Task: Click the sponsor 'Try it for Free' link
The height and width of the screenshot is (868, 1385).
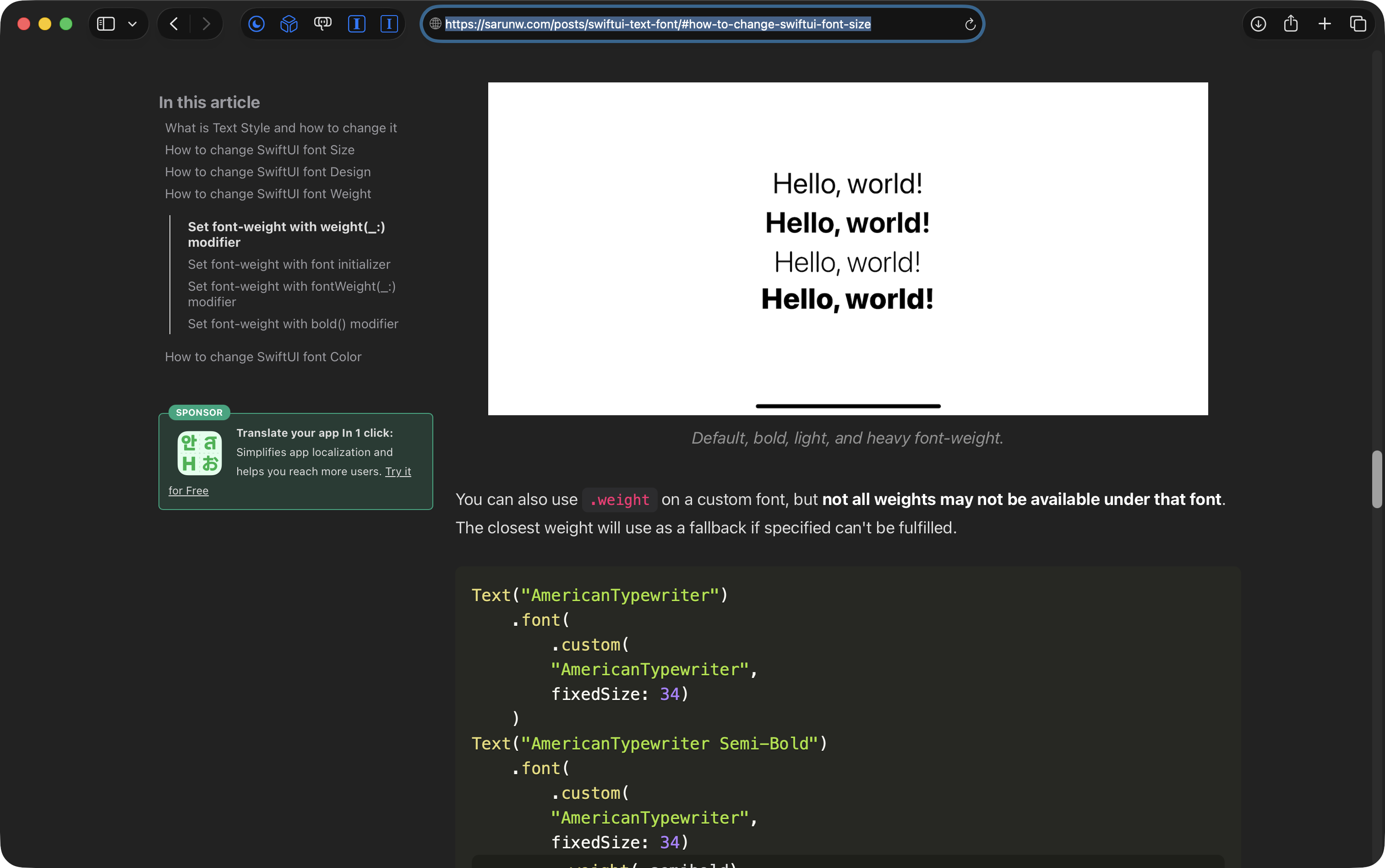Action: tap(398, 472)
